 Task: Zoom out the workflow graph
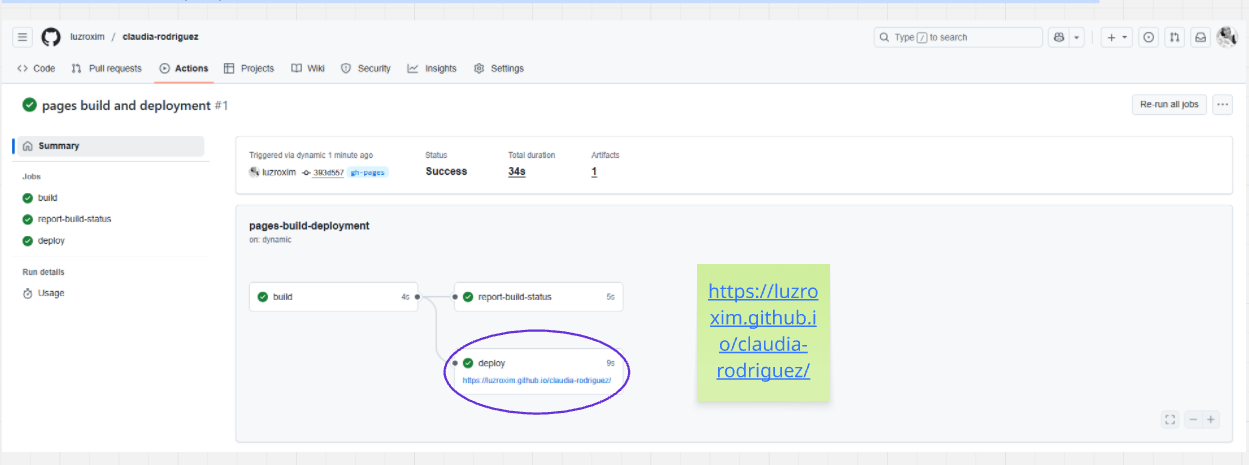(x=1193, y=420)
